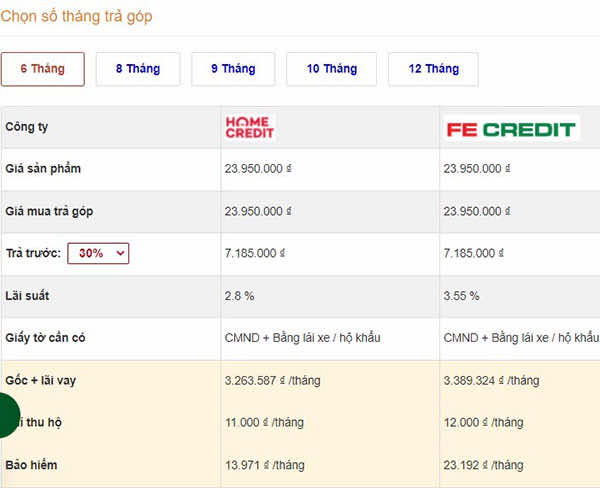This screenshot has height=488, width=600.
Task: Click Home Credit's CMND + Bằng lái xe text
Action: coord(303,338)
